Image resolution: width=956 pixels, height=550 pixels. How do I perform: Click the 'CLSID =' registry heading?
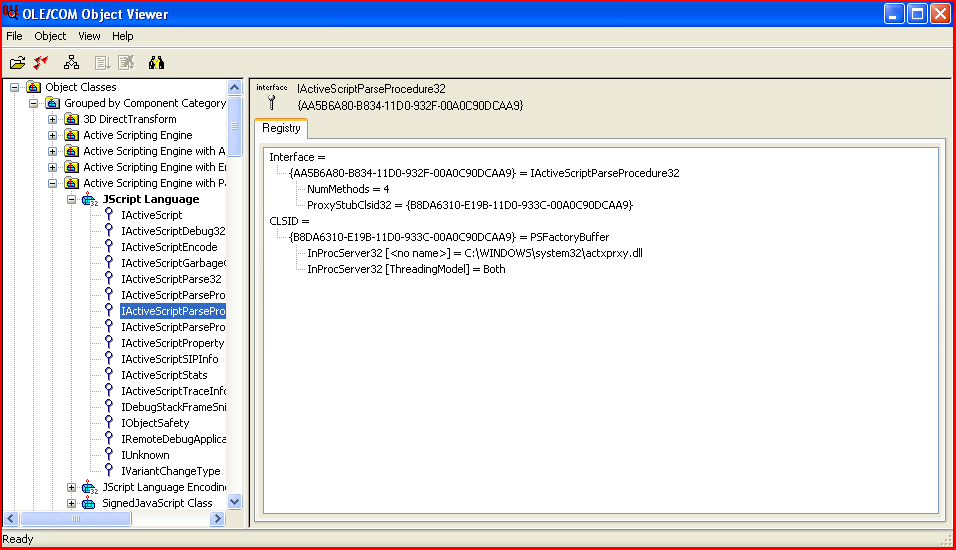290,221
